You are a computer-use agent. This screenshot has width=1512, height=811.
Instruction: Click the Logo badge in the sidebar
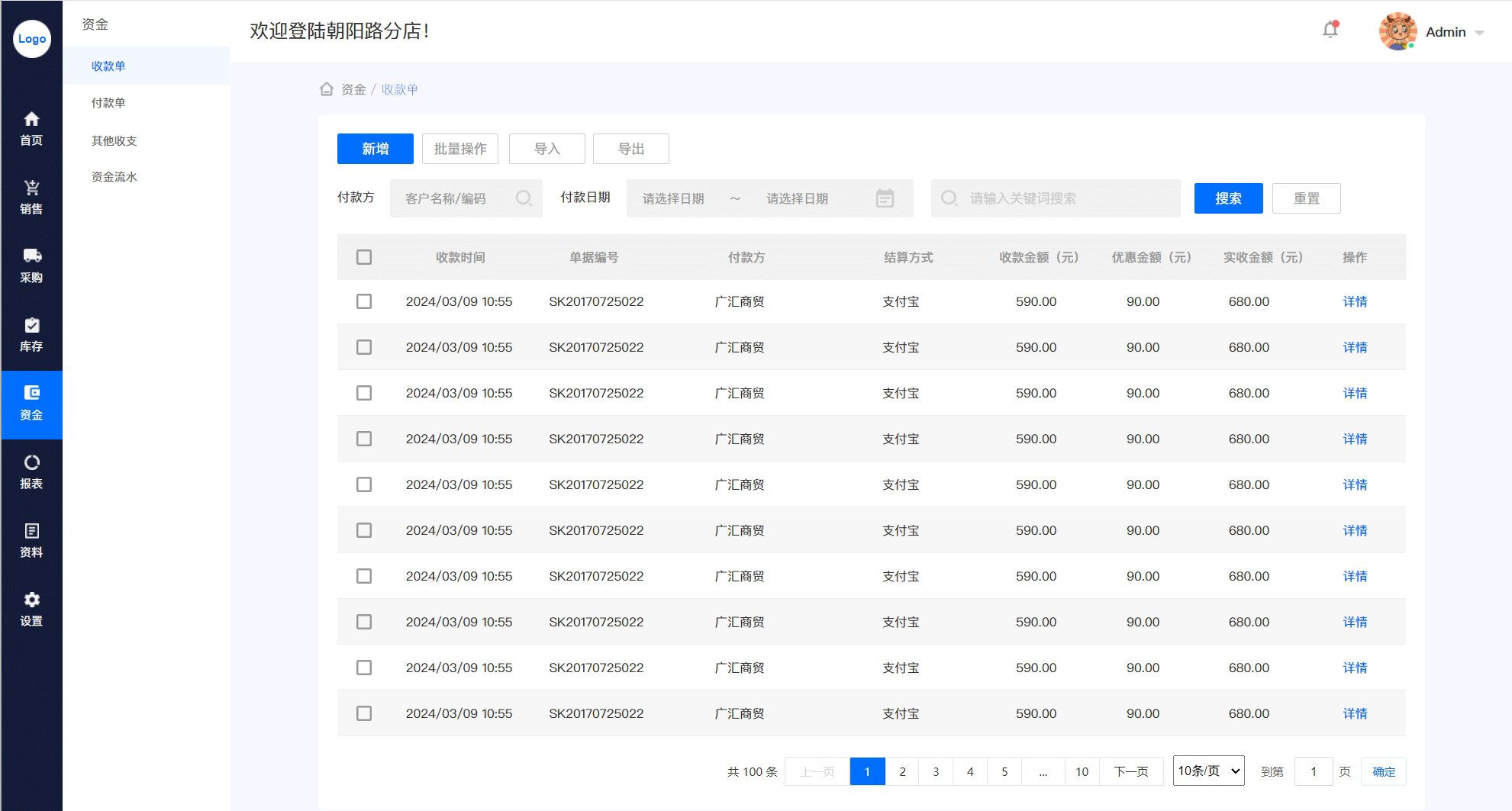coord(32,39)
